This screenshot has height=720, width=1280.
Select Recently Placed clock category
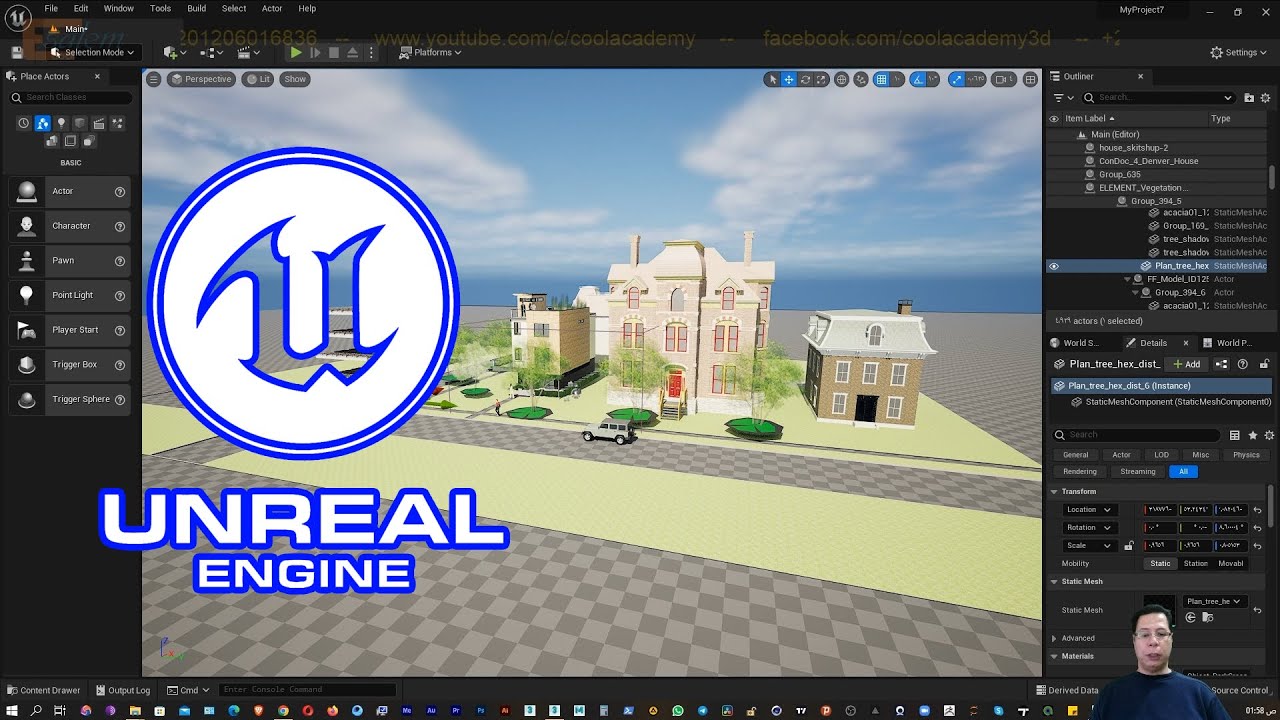(24, 123)
